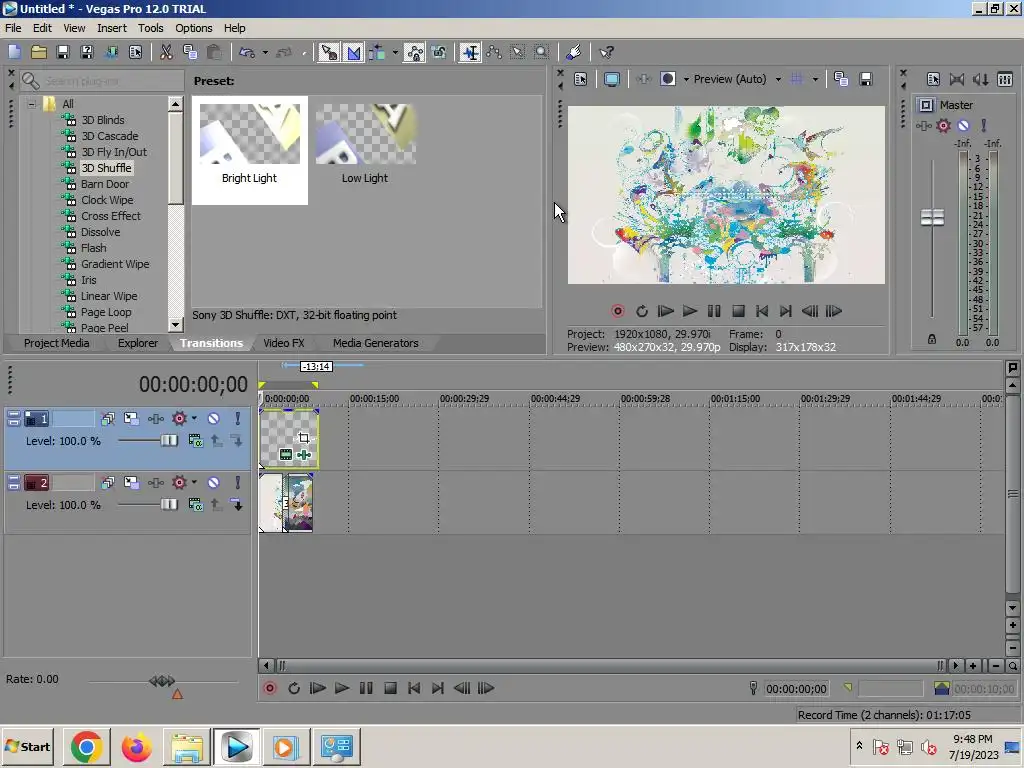Viewport: 1024px width, 768px height.
Task: Stop playback in the preview window
Action: 738,311
